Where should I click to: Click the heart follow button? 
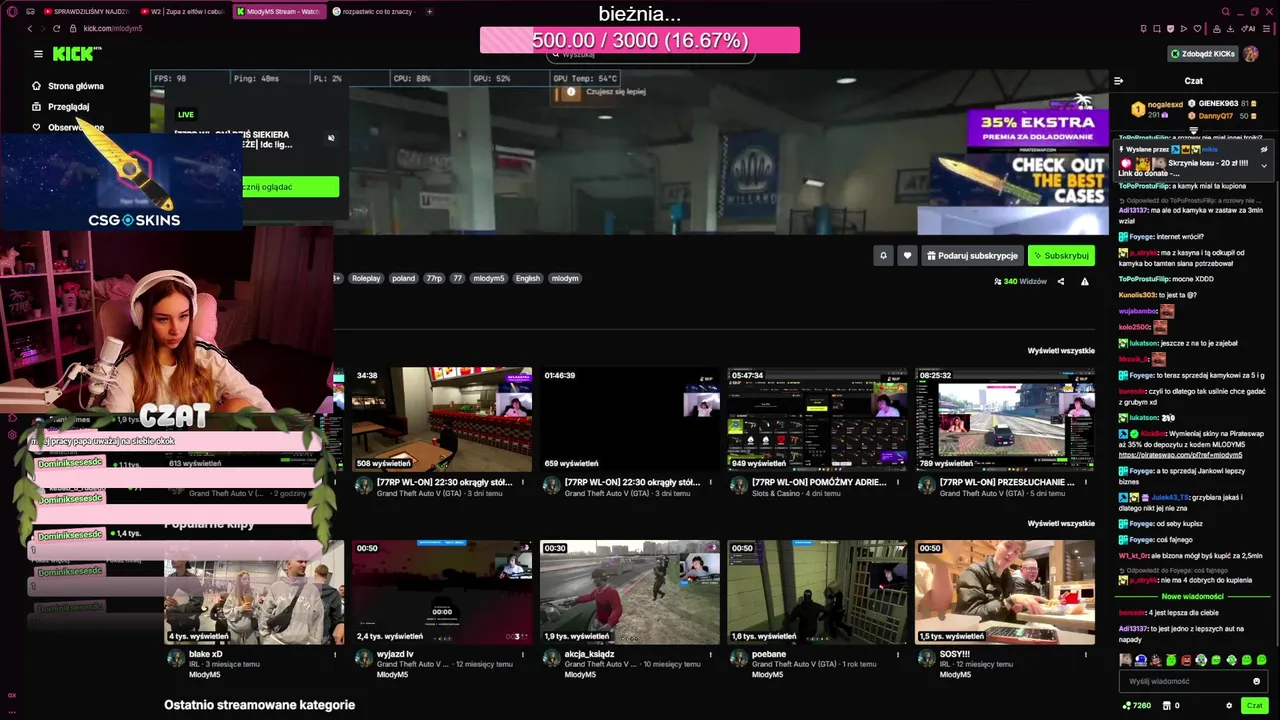click(x=907, y=256)
